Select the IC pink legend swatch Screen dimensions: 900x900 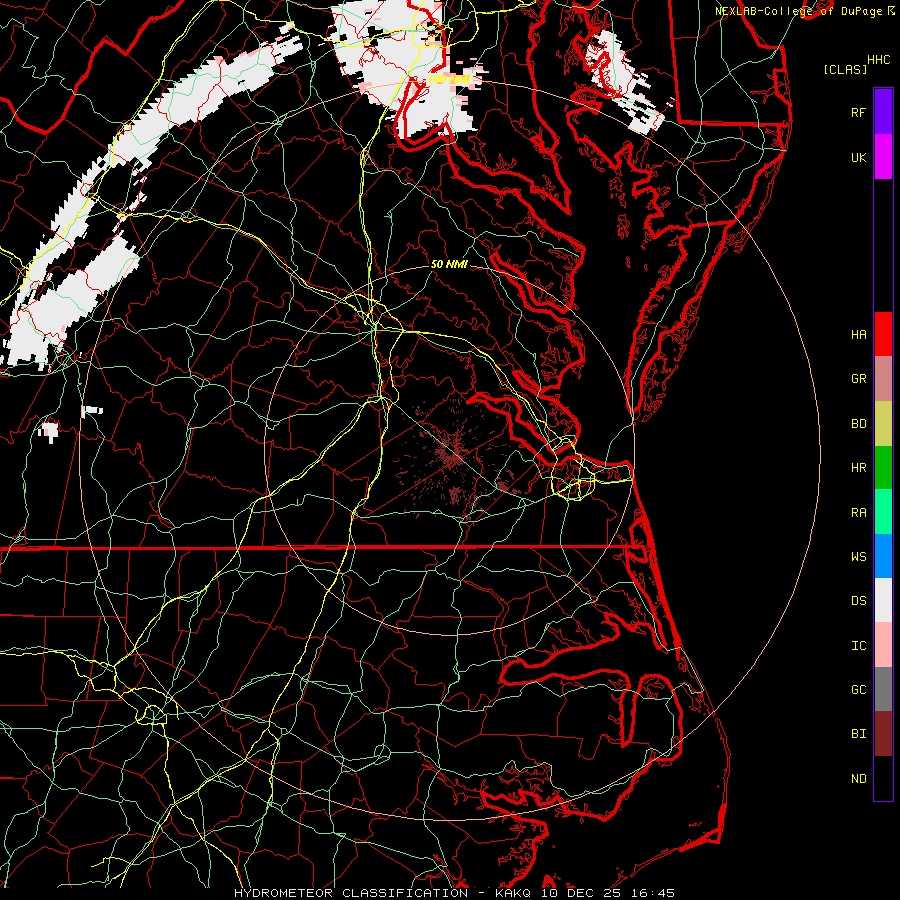883,645
